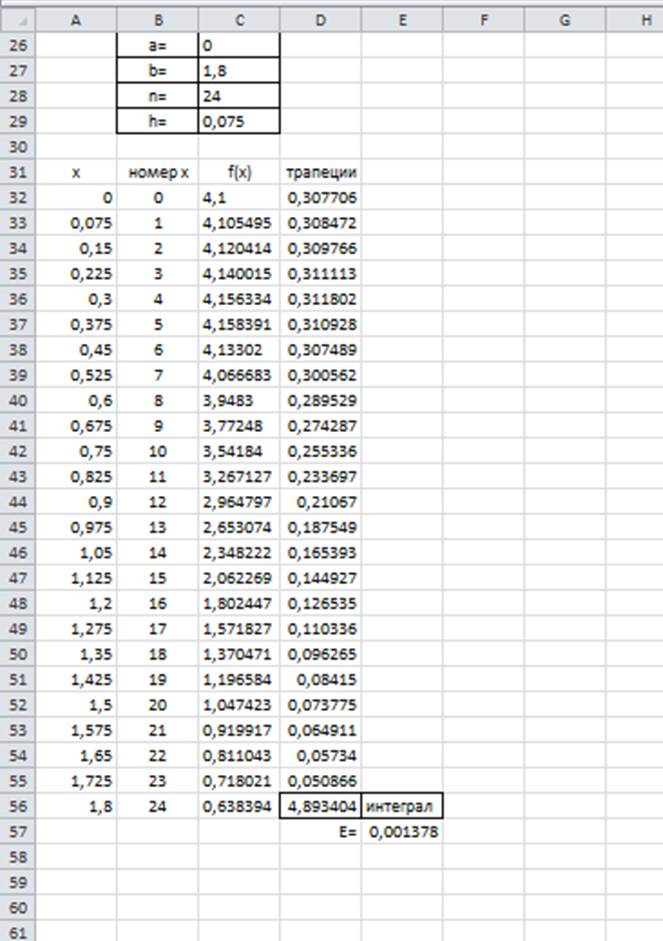Click cell with value 1,047423
663x941 pixels.
point(239,705)
